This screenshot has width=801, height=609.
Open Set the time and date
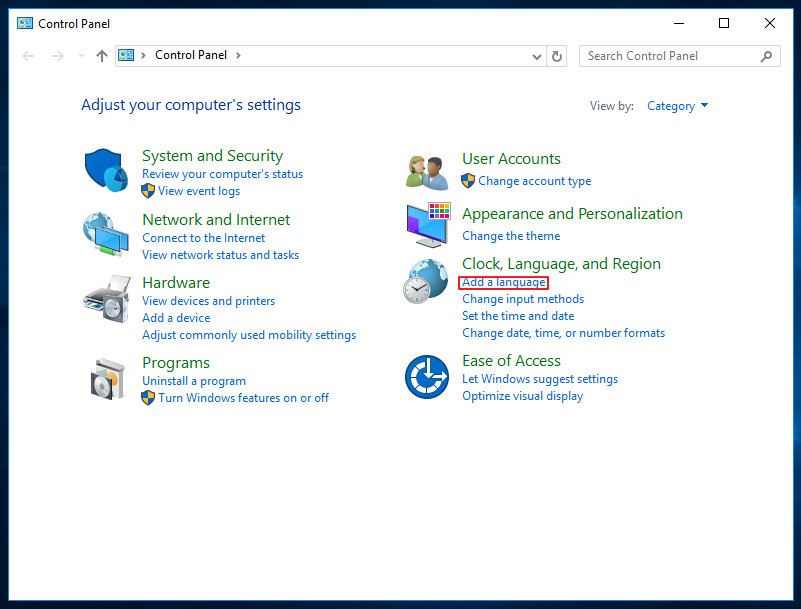pyautogui.click(x=518, y=315)
